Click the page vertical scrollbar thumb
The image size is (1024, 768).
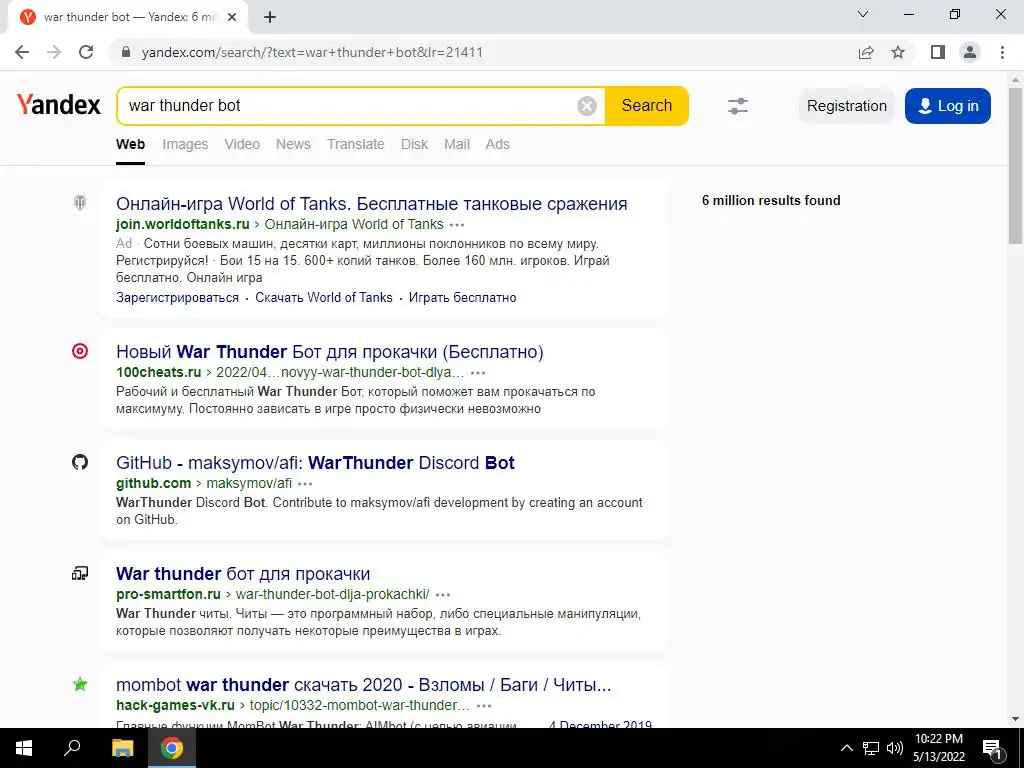click(1015, 165)
